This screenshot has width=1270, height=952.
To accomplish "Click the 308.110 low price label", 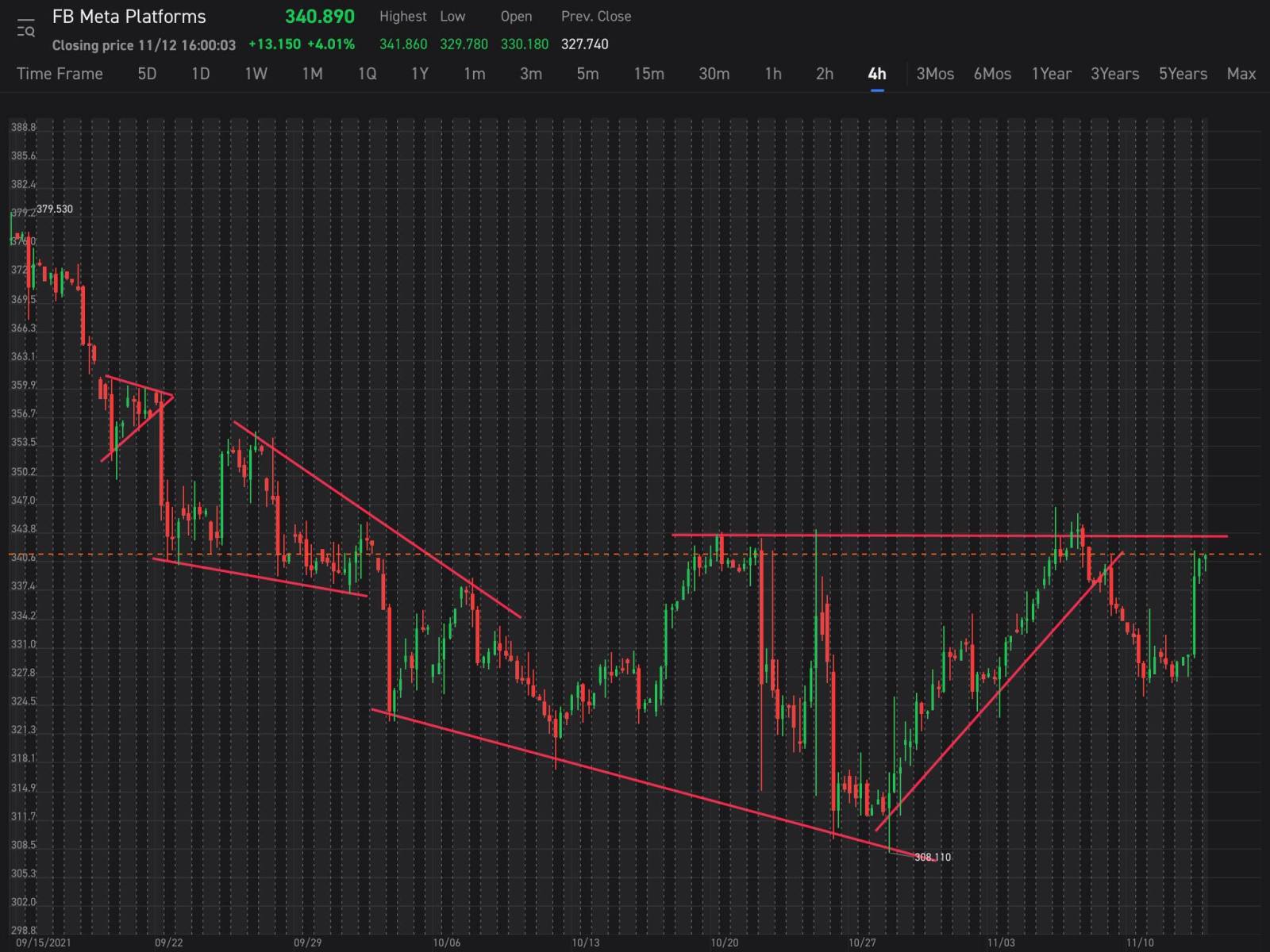I will [x=933, y=857].
